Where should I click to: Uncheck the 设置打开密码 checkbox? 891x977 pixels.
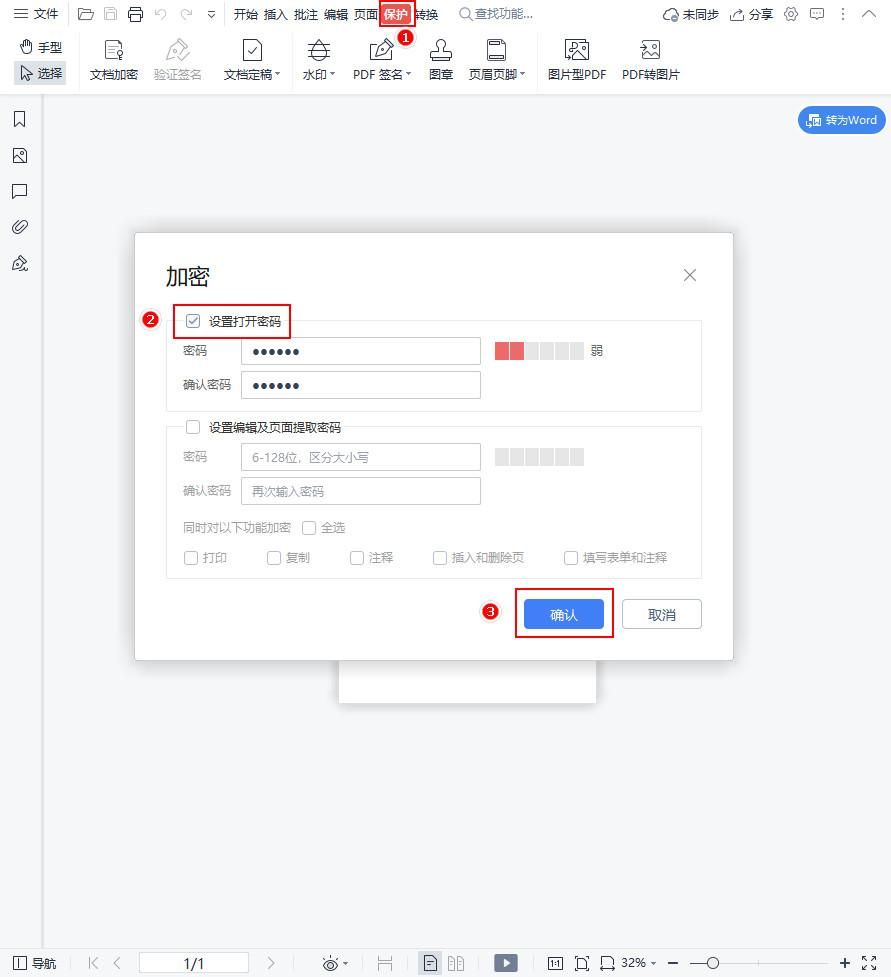point(193,321)
